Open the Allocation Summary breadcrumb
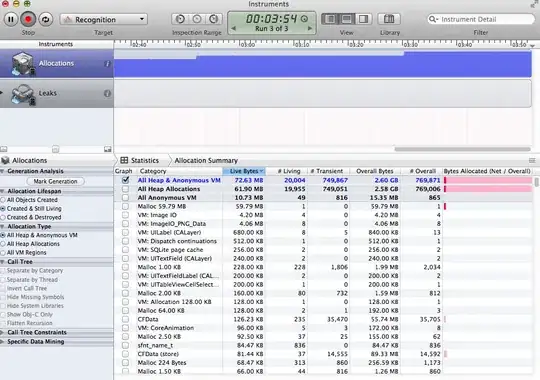This screenshot has height=380, width=540. [206, 161]
